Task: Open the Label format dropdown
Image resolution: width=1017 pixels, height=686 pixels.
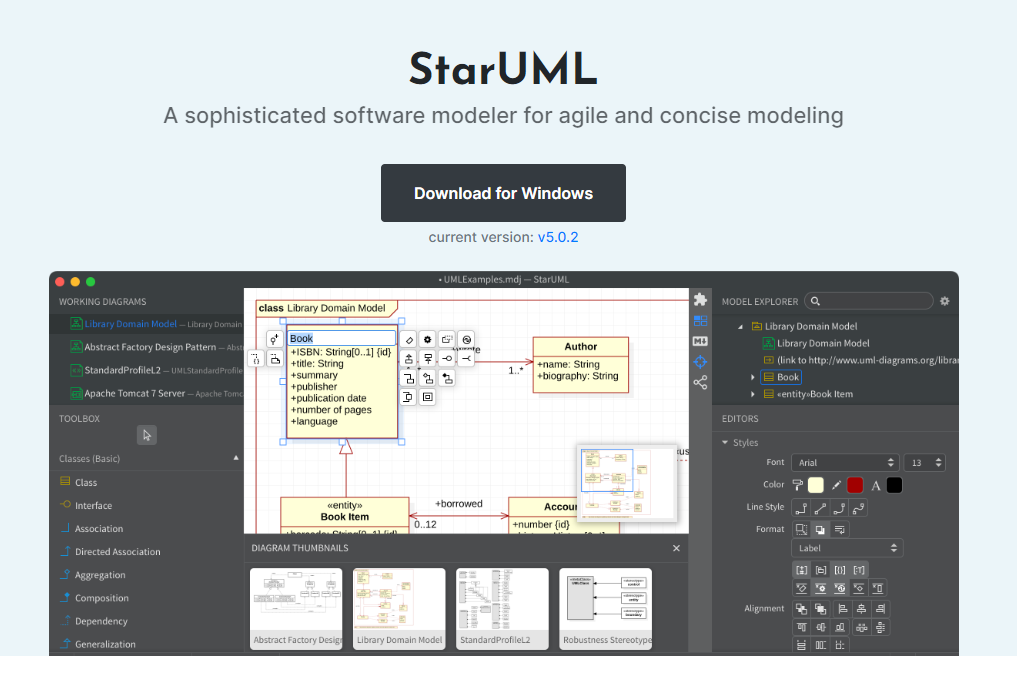Action: 847,548
